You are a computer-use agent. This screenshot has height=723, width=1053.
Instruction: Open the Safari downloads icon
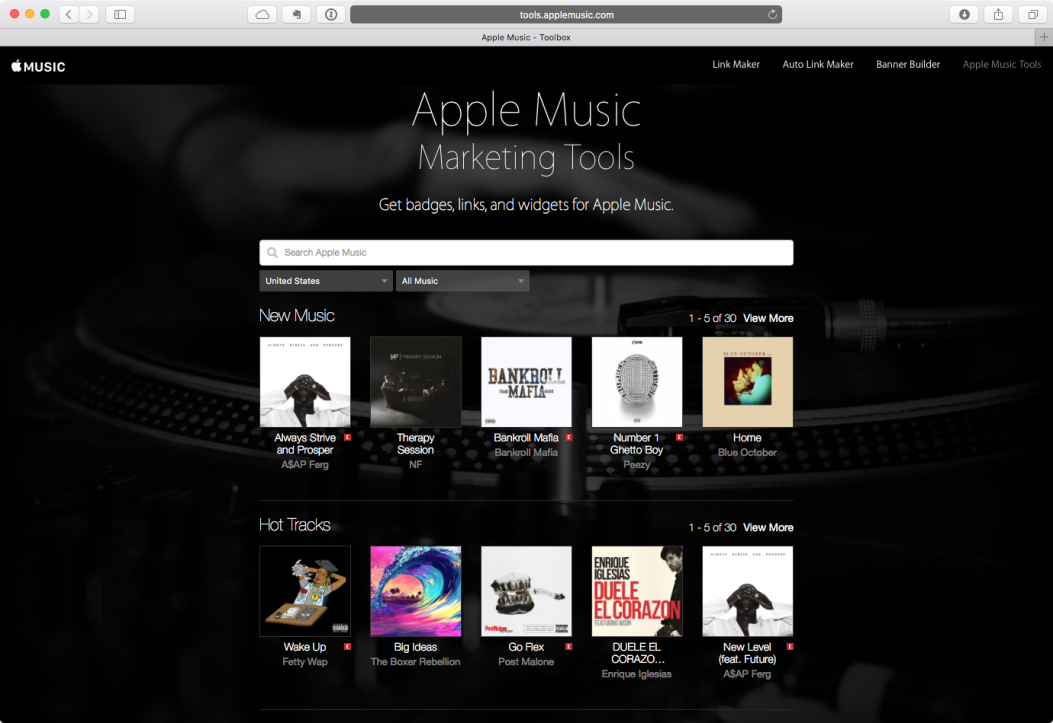[x=964, y=14]
